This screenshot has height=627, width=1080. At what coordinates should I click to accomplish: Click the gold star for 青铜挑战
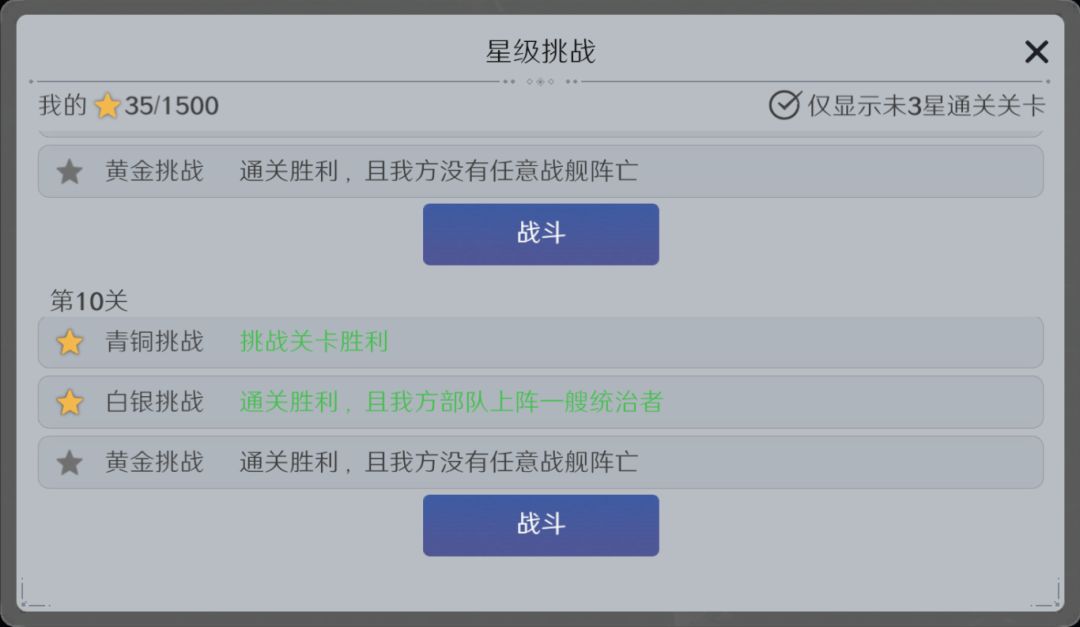69,342
